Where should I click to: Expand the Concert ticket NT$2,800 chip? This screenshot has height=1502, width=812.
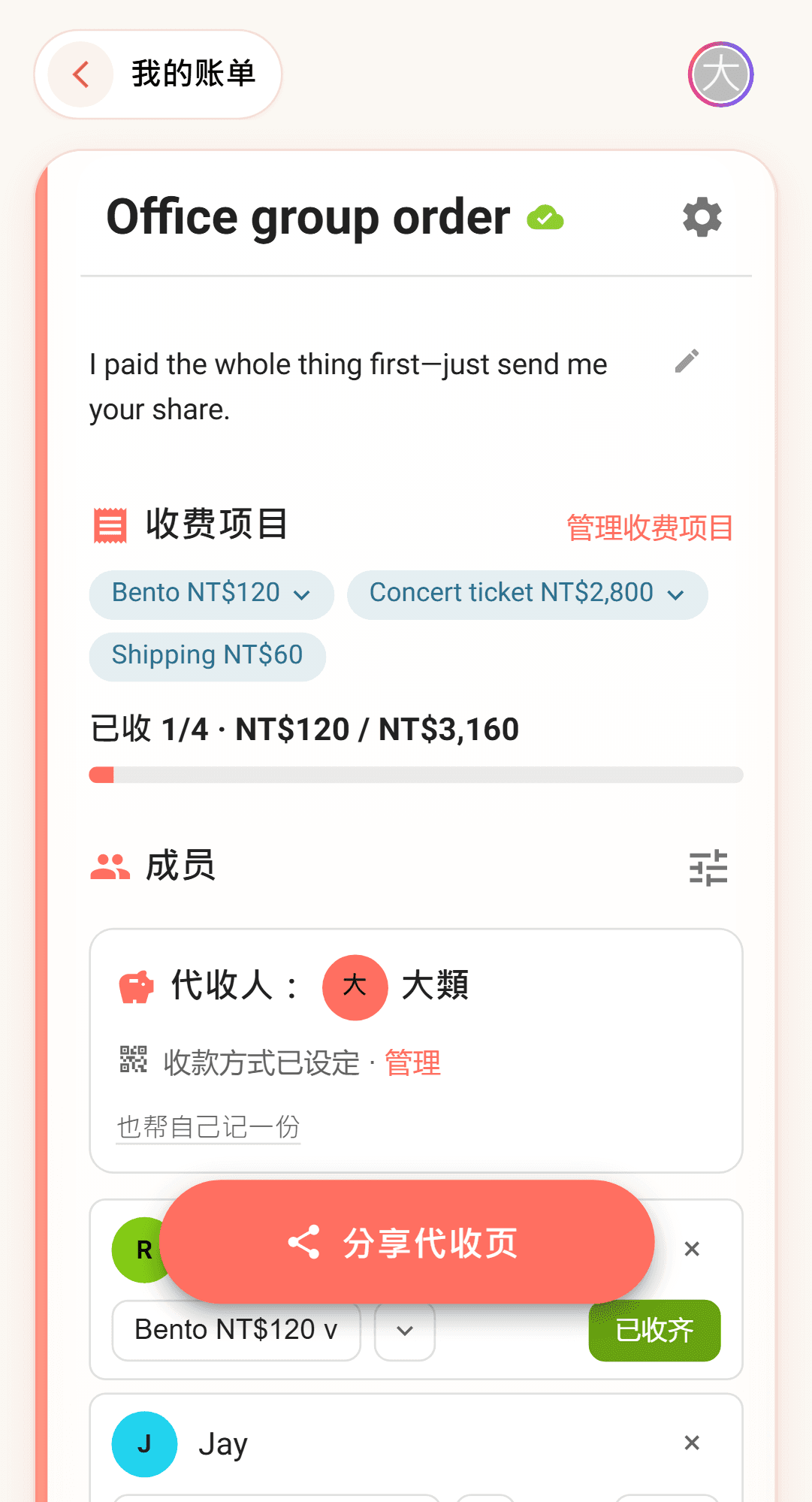[527, 594]
